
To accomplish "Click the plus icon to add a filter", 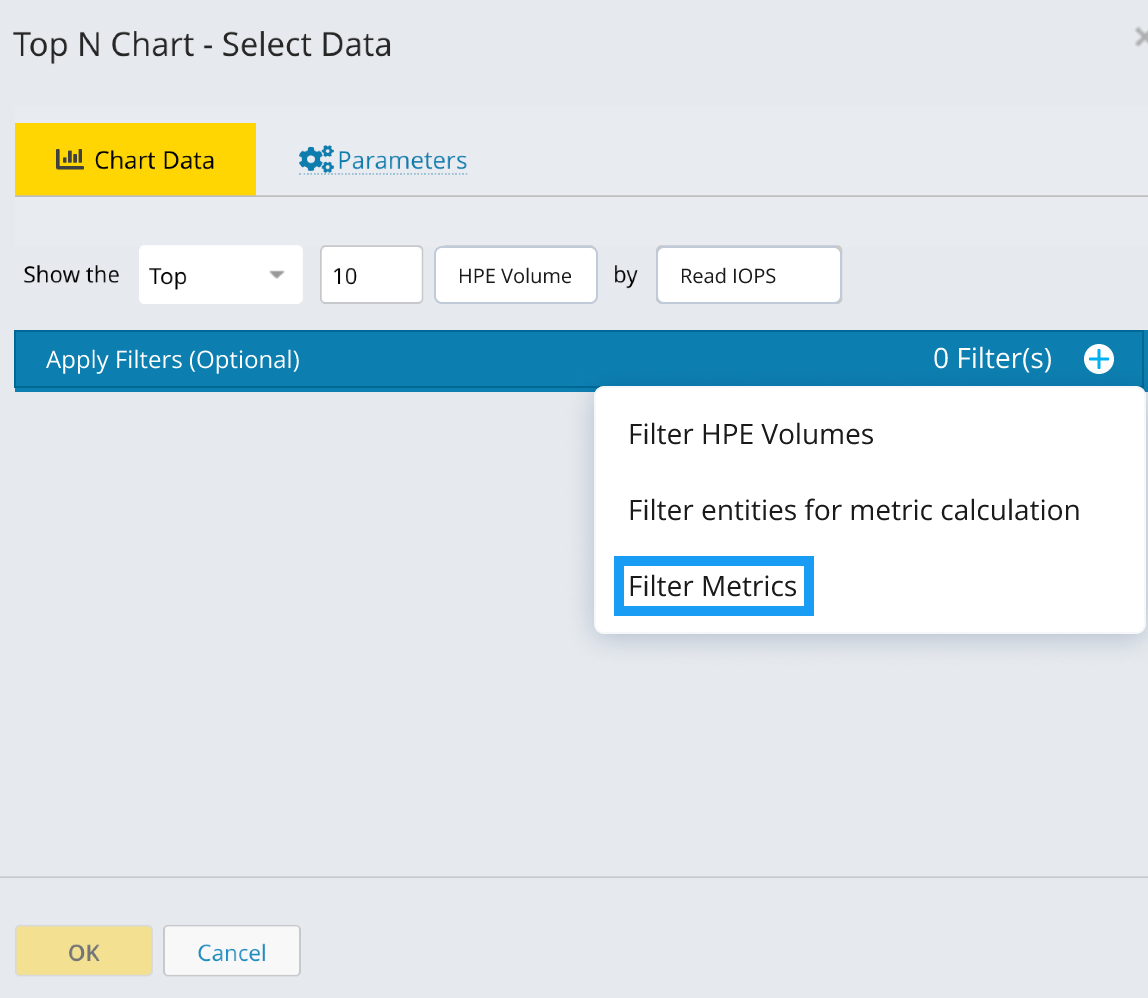I will tap(1098, 359).
